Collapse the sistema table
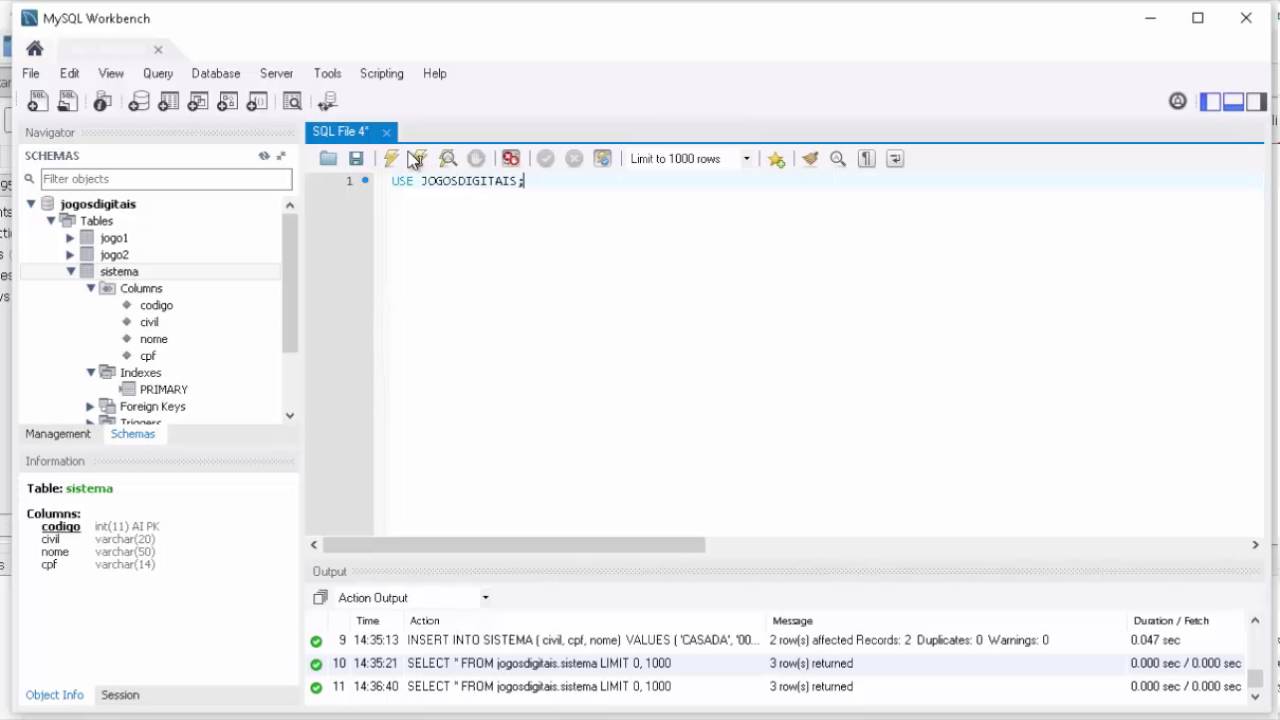This screenshot has height=720, width=1280. [71, 272]
